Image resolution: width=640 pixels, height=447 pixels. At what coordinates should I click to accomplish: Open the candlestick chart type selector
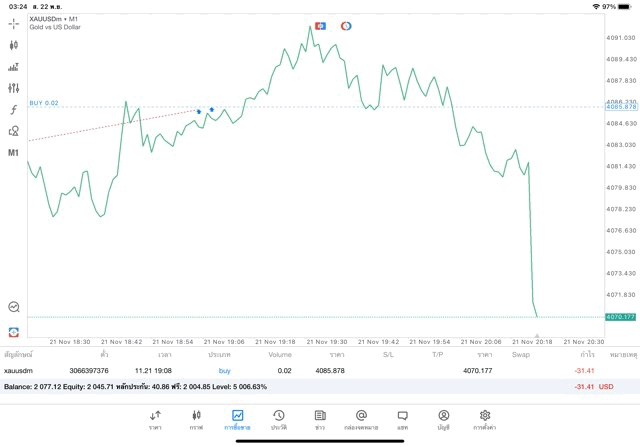[x=14, y=45]
